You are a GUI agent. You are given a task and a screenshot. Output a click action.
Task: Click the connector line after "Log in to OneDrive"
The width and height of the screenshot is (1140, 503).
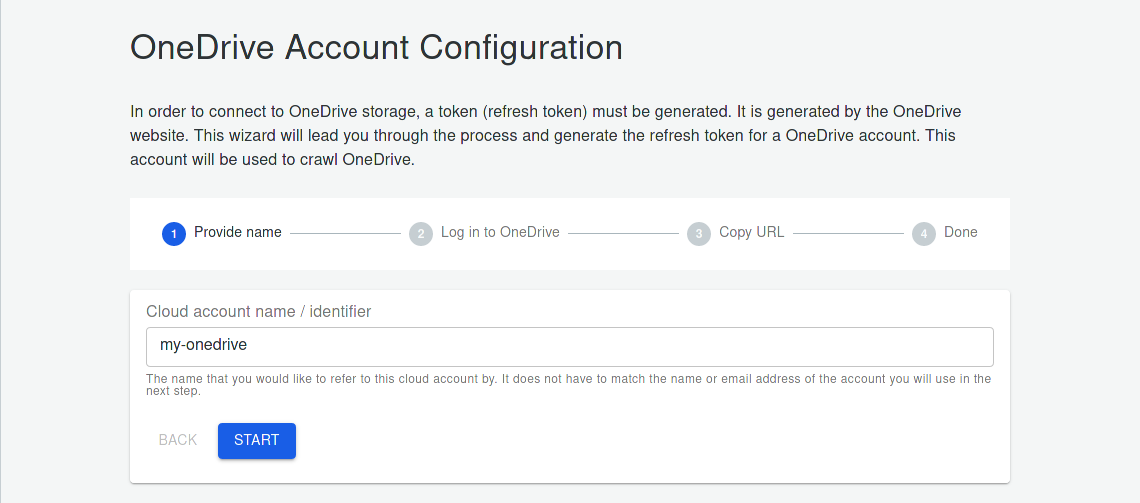tap(623, 233)
